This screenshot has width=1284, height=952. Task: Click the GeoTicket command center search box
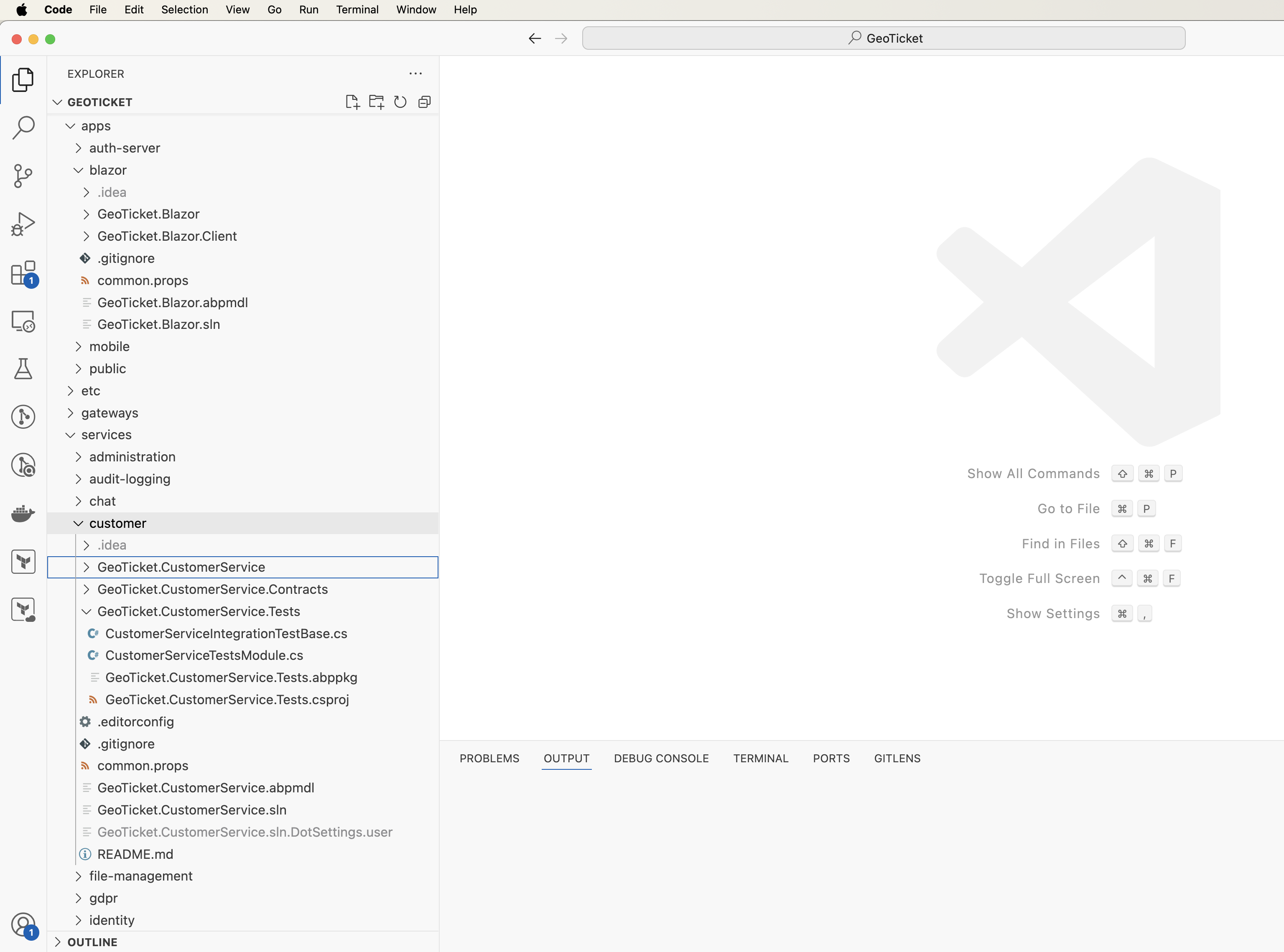click(884, 38)
